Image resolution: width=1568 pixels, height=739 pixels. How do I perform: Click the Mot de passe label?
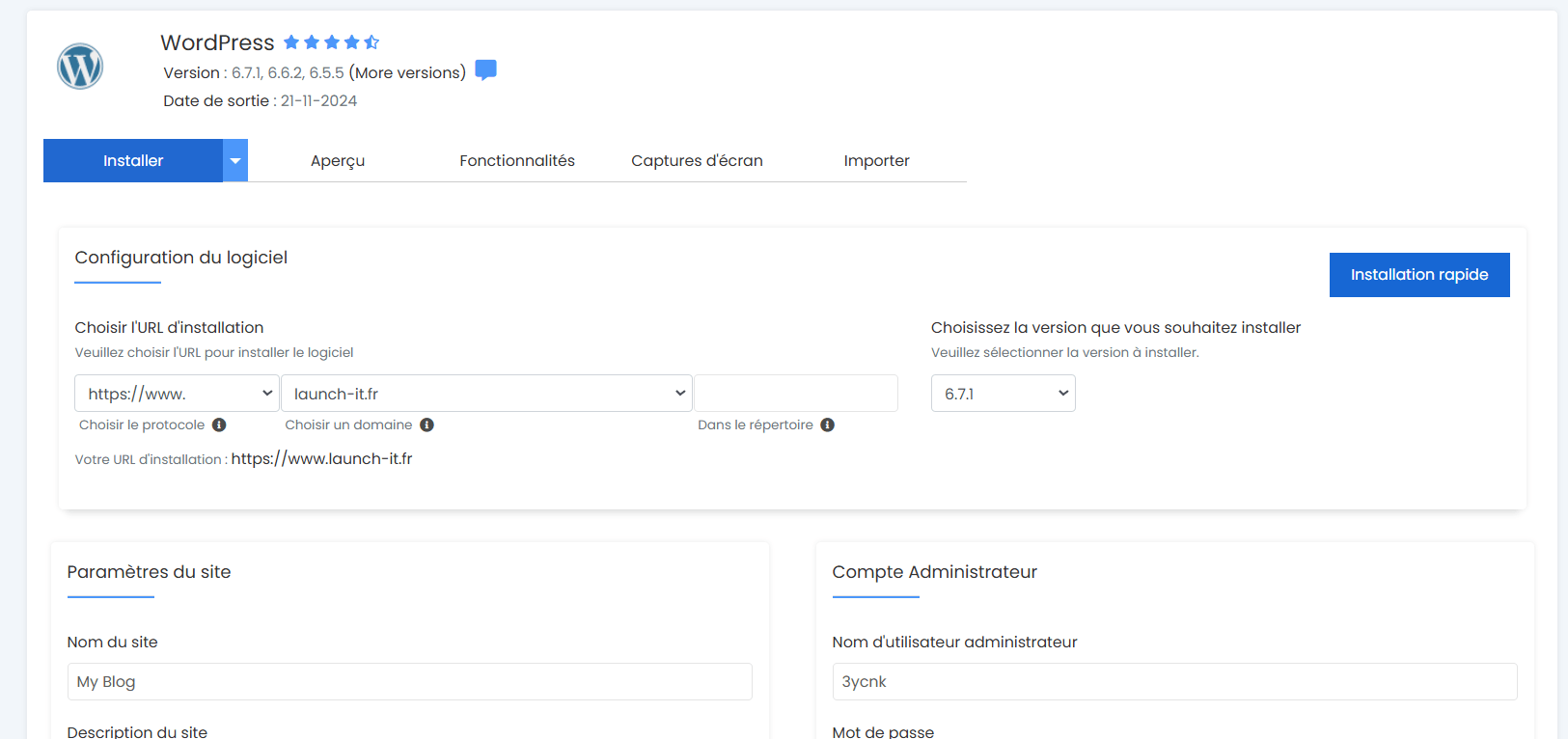pos(883,732)
